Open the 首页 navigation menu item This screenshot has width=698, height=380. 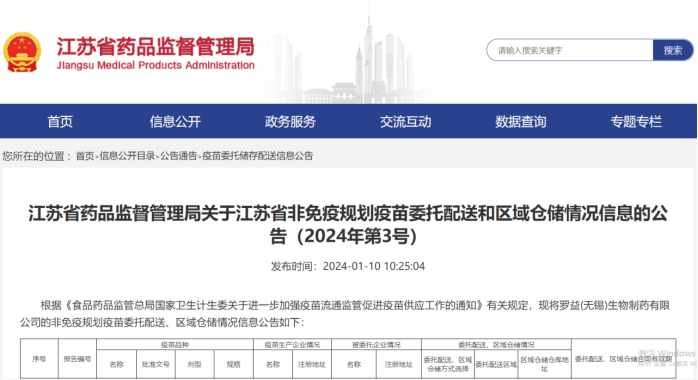[x=60, y=121]
